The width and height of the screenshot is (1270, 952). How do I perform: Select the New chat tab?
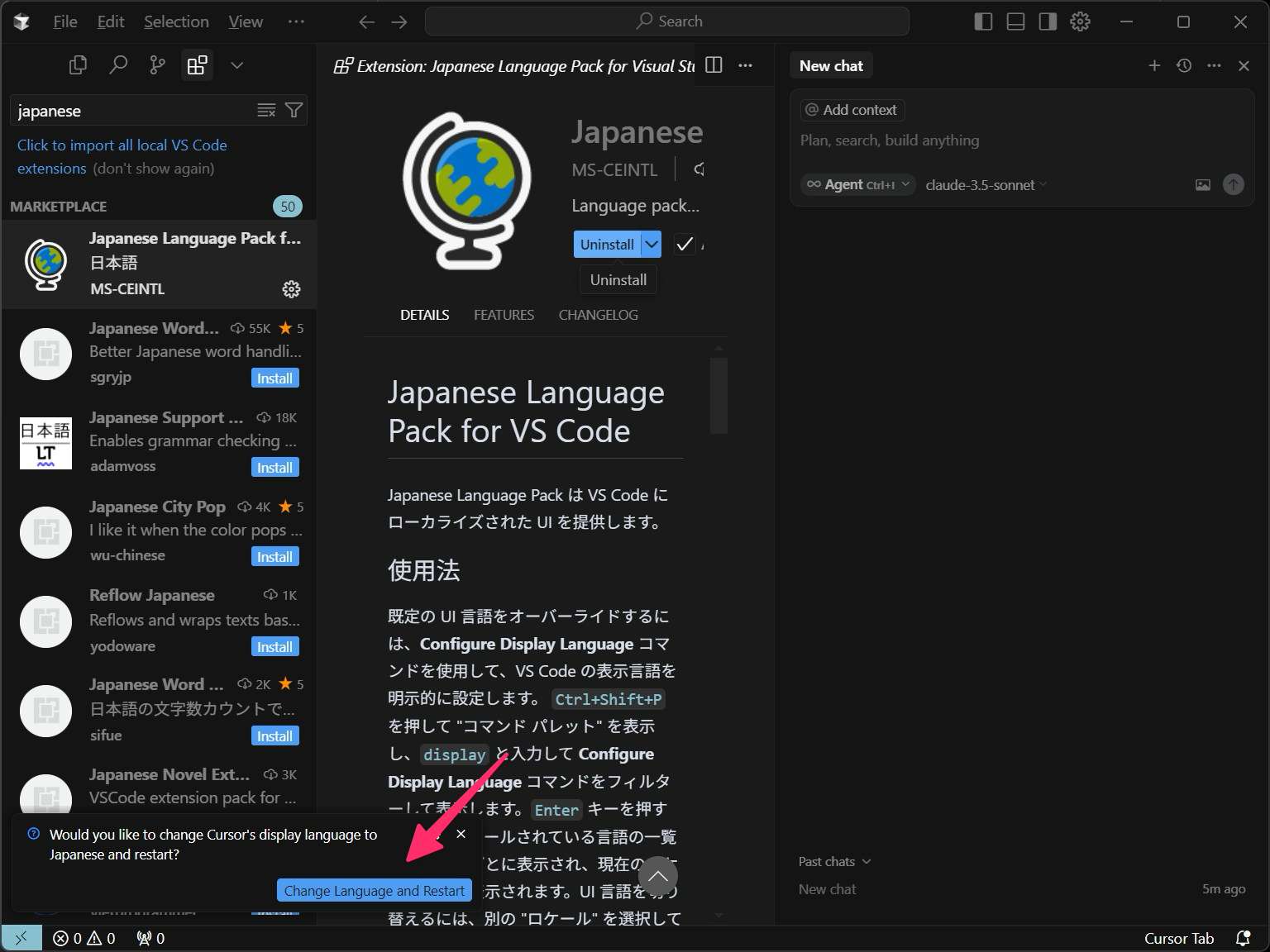pos(831,65)
